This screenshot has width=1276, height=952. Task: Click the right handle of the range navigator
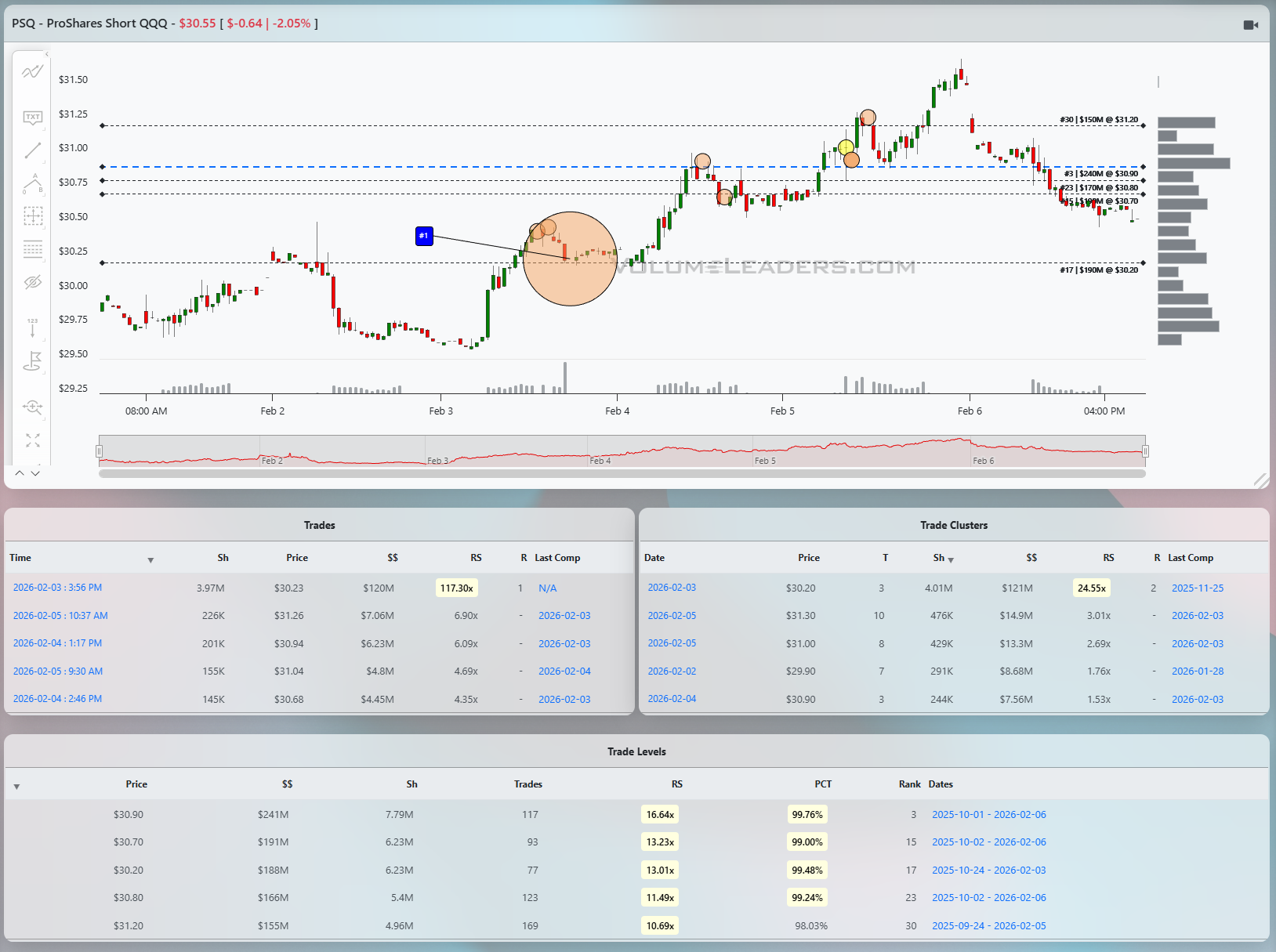click(x=1145, y=451)
